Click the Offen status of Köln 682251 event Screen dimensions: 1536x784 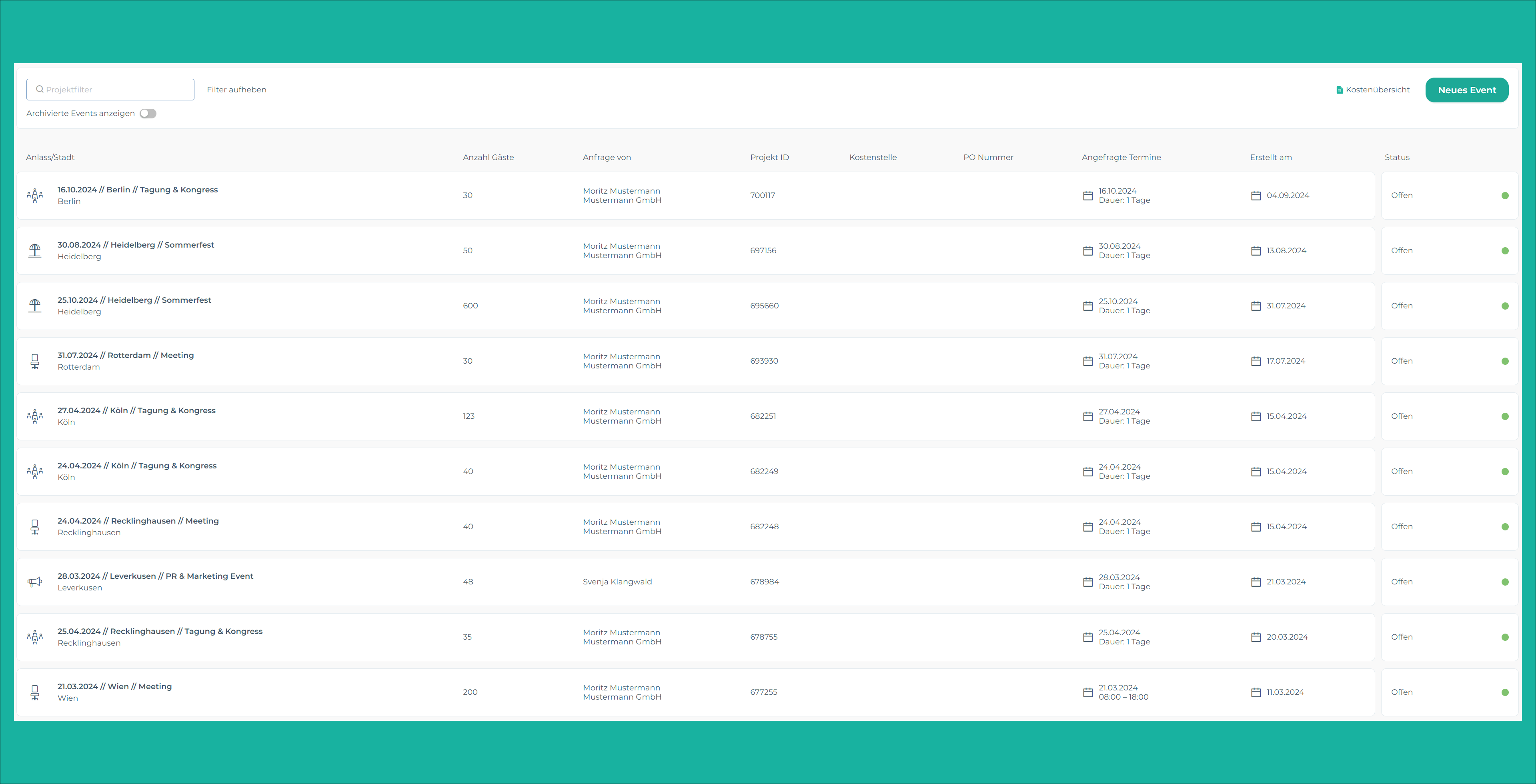tap(1402, 416)
